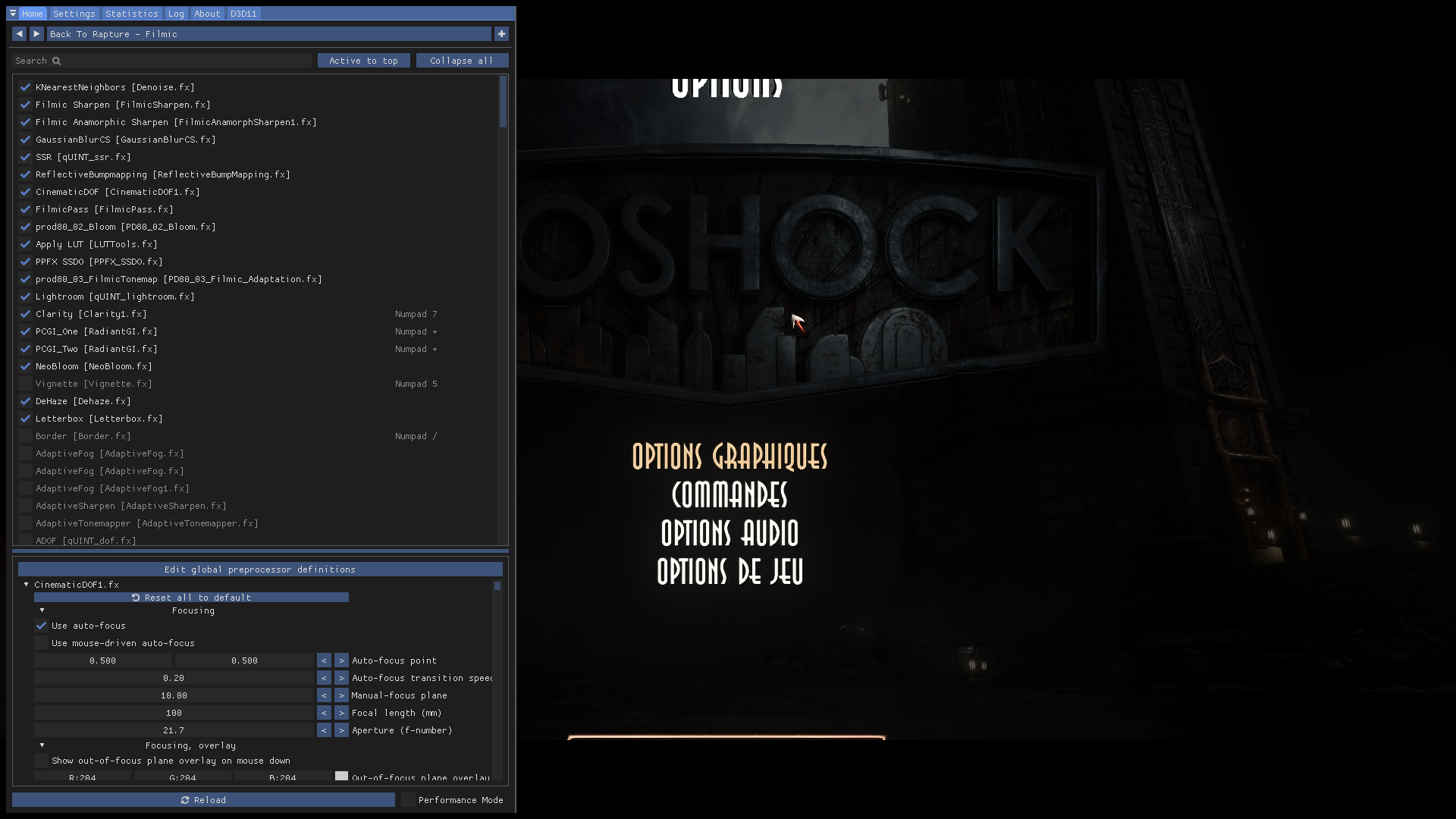Collapse the Focusing, overlay section
The height and width of the screenshot is (819, 1456).
pos(42,745)
